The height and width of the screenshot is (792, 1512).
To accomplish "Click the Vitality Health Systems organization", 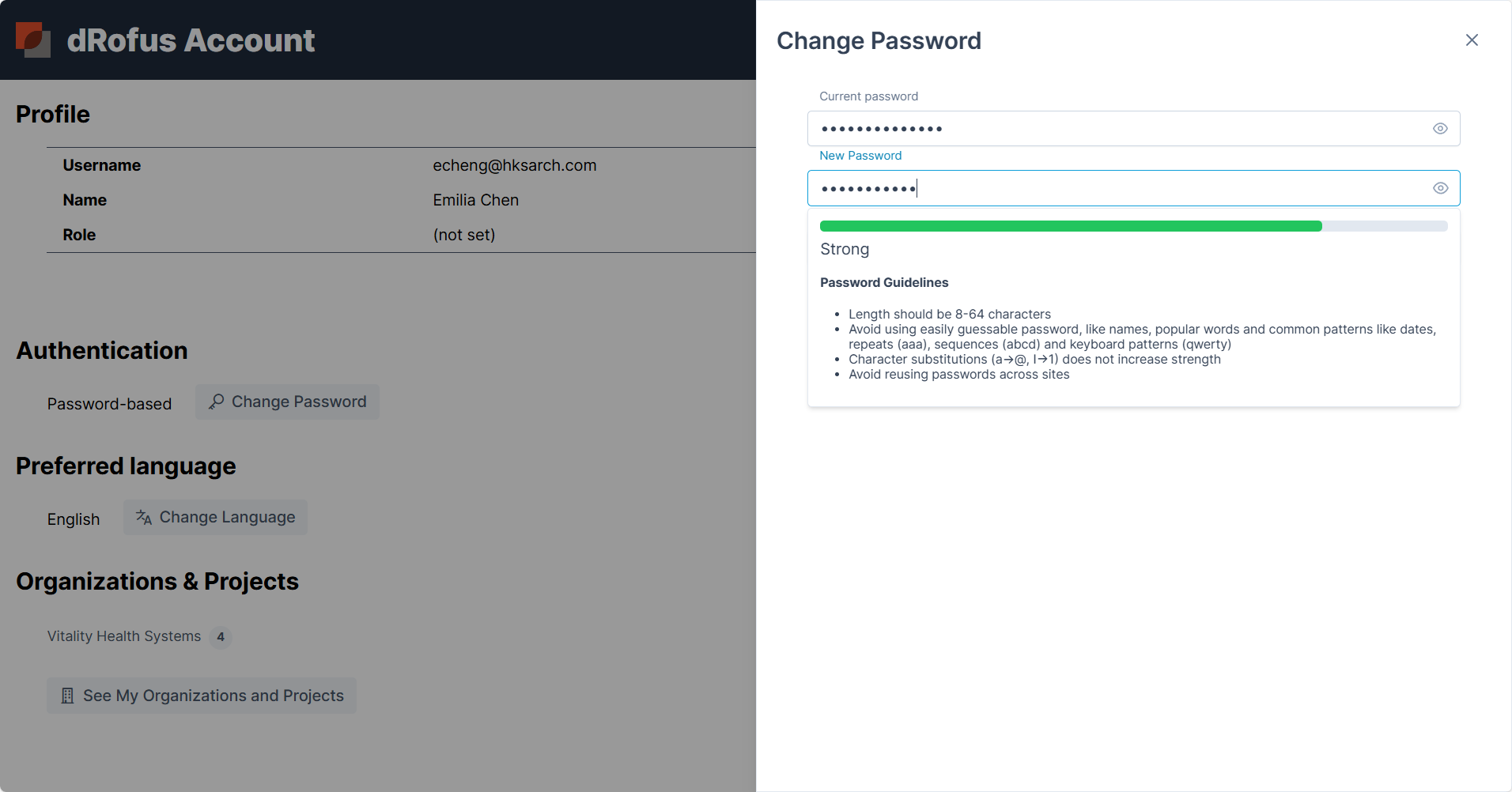I will (x=124, y=636).
